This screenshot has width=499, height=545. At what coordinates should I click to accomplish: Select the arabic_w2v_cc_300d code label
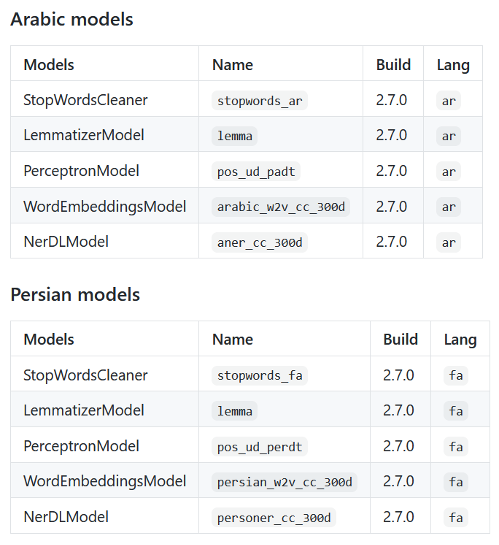coord(281,207)
